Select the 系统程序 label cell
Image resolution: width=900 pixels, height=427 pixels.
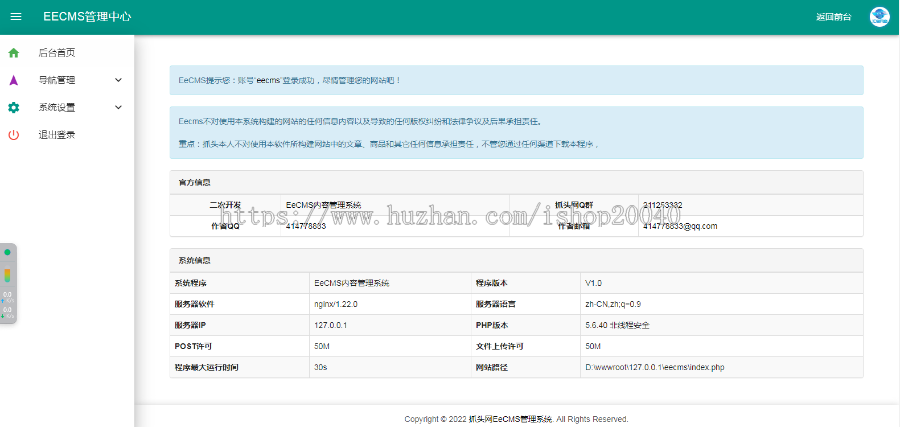[x=240, y=283]
